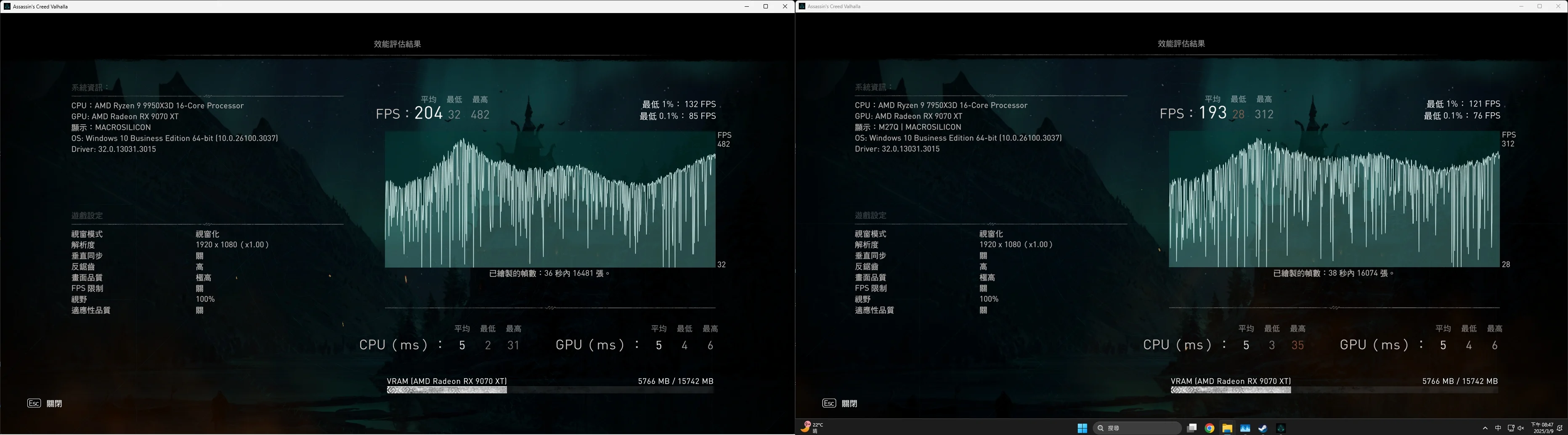
Task: Open Steam from the taskbar
Action: [x=1264, y=428]
